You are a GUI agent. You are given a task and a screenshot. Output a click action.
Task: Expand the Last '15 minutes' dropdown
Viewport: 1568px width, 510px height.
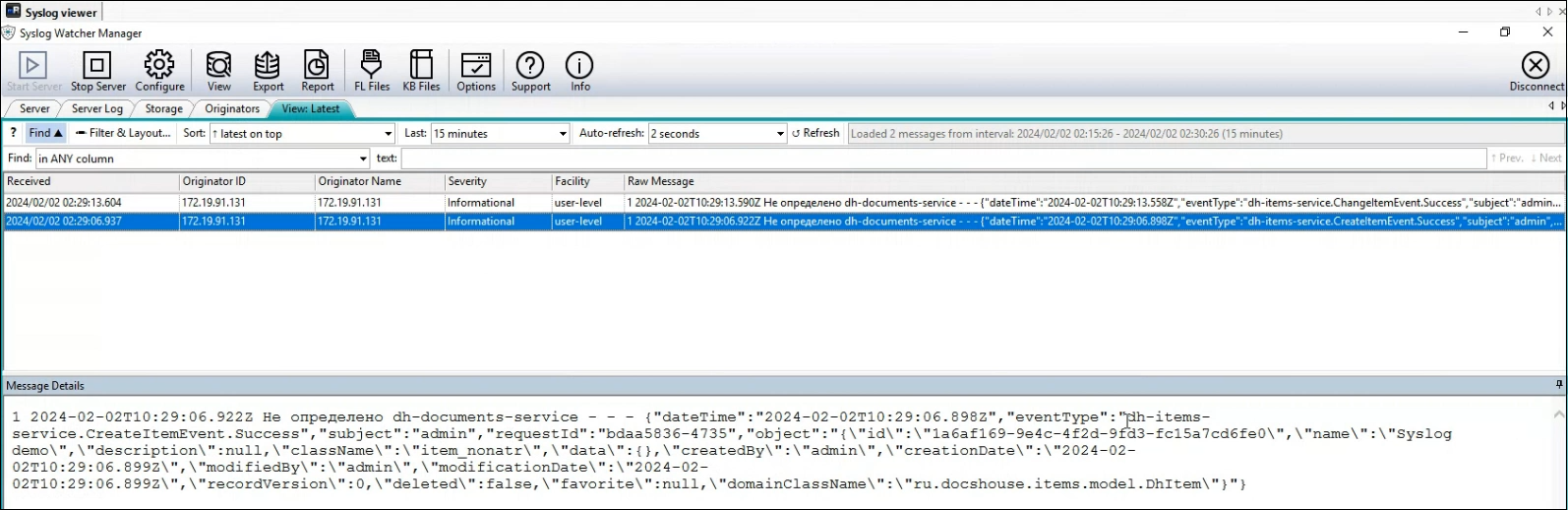point(501,134)
